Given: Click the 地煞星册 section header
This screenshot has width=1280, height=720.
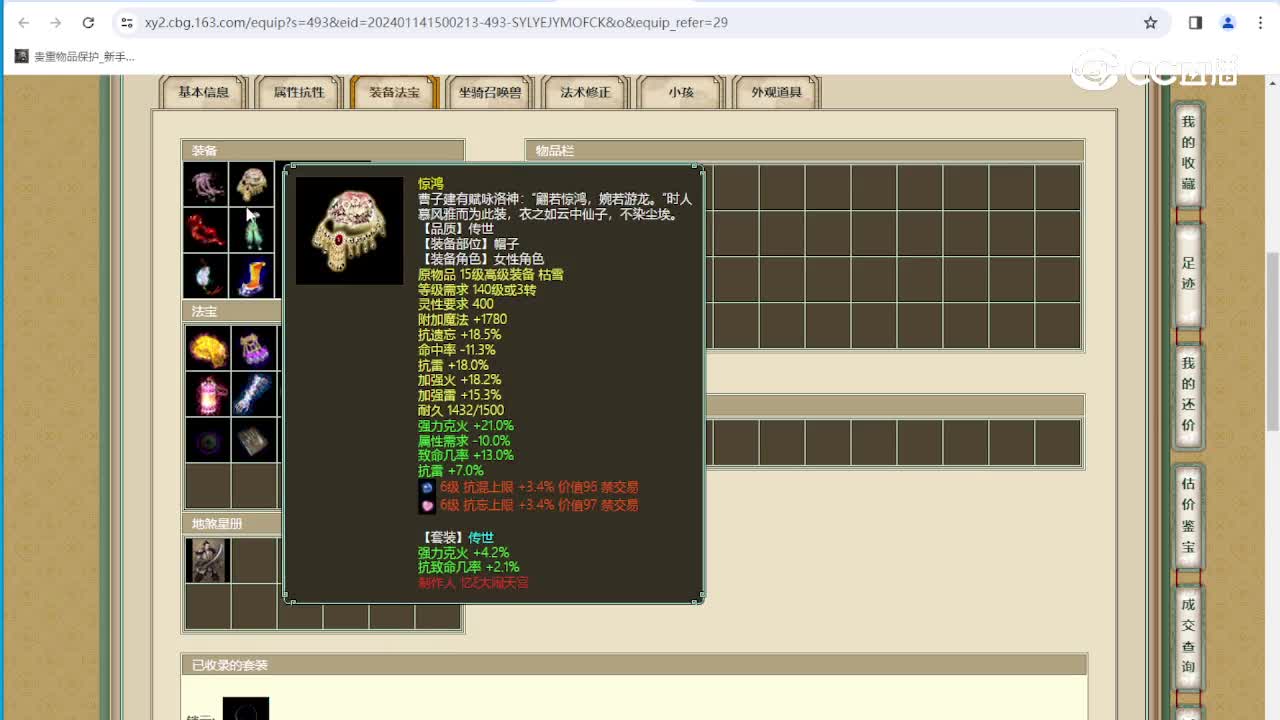Looking at the screenshot, I should pyautogui.click(x=232, y=524).
